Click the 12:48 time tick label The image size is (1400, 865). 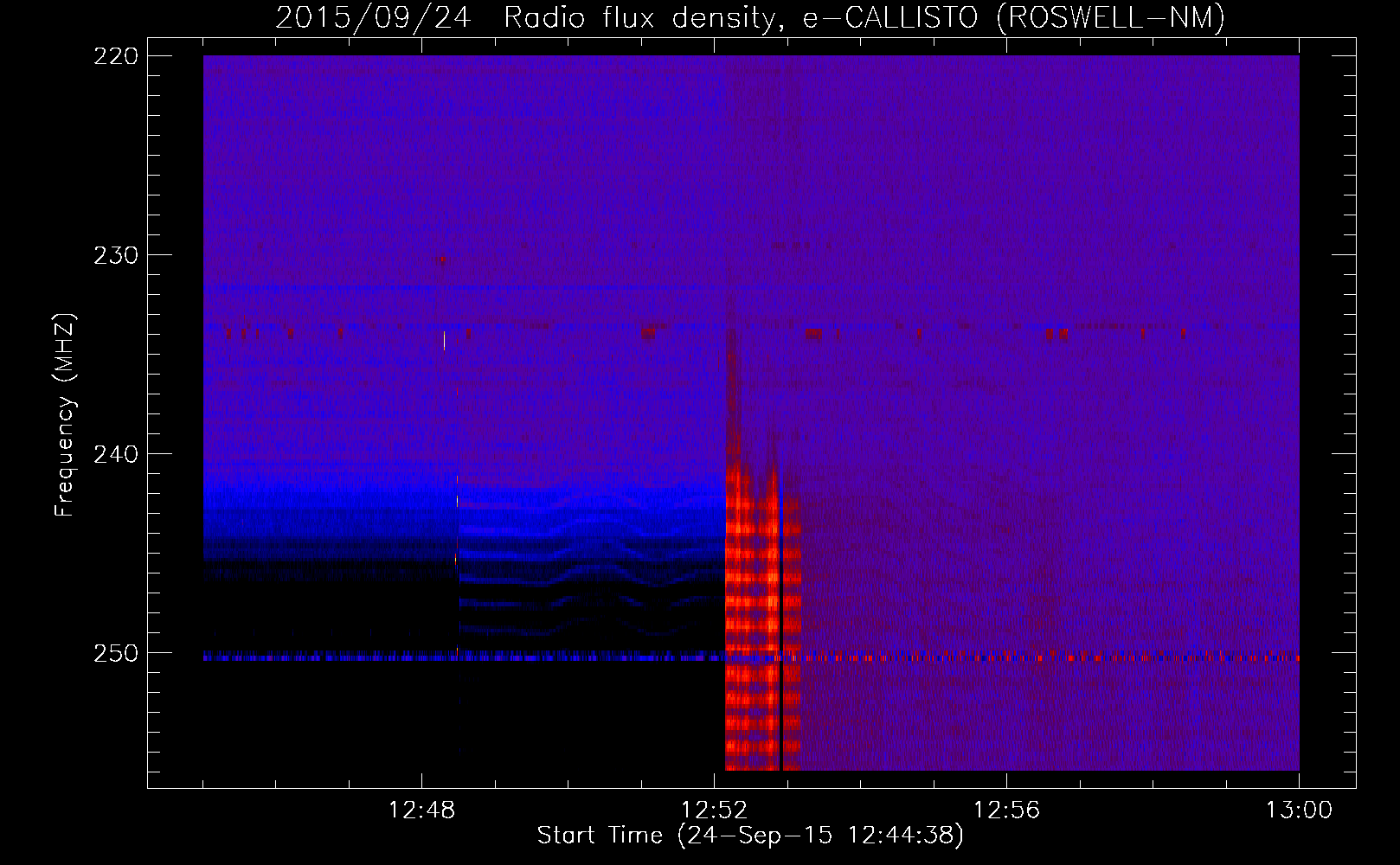click(x=421, y=811)
